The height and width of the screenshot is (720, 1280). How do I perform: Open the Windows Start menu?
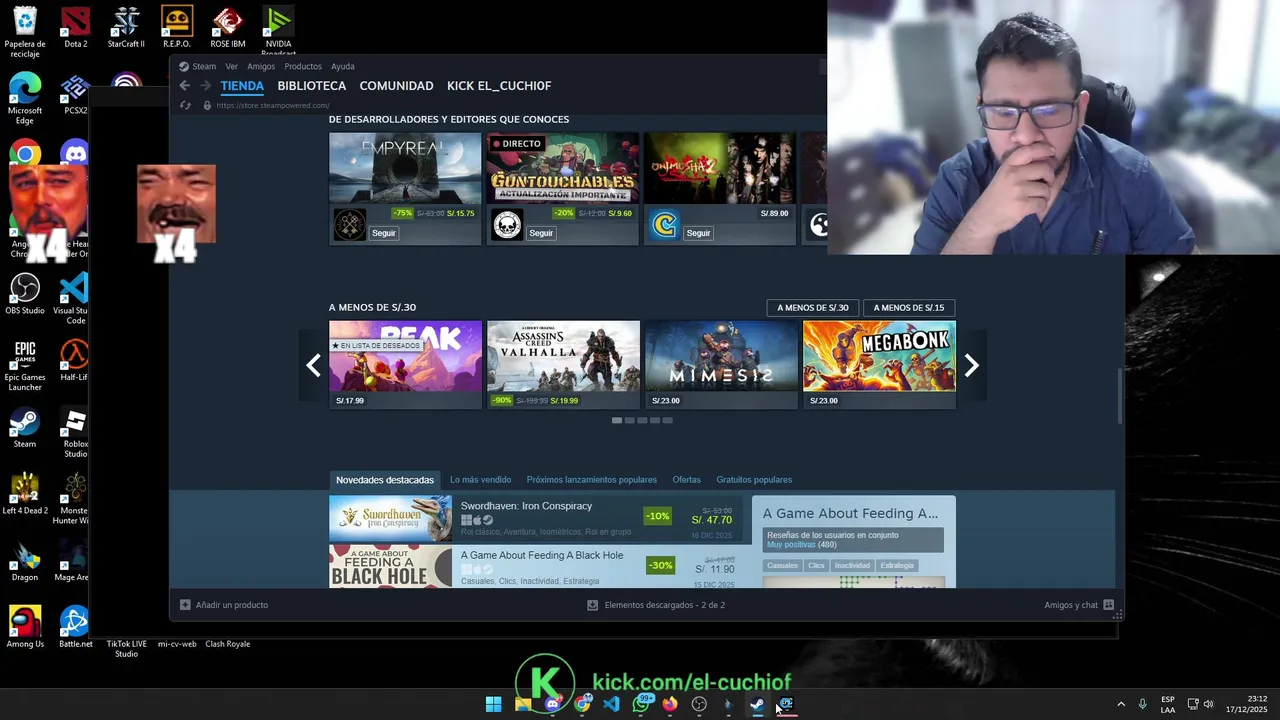coord(493,704)
